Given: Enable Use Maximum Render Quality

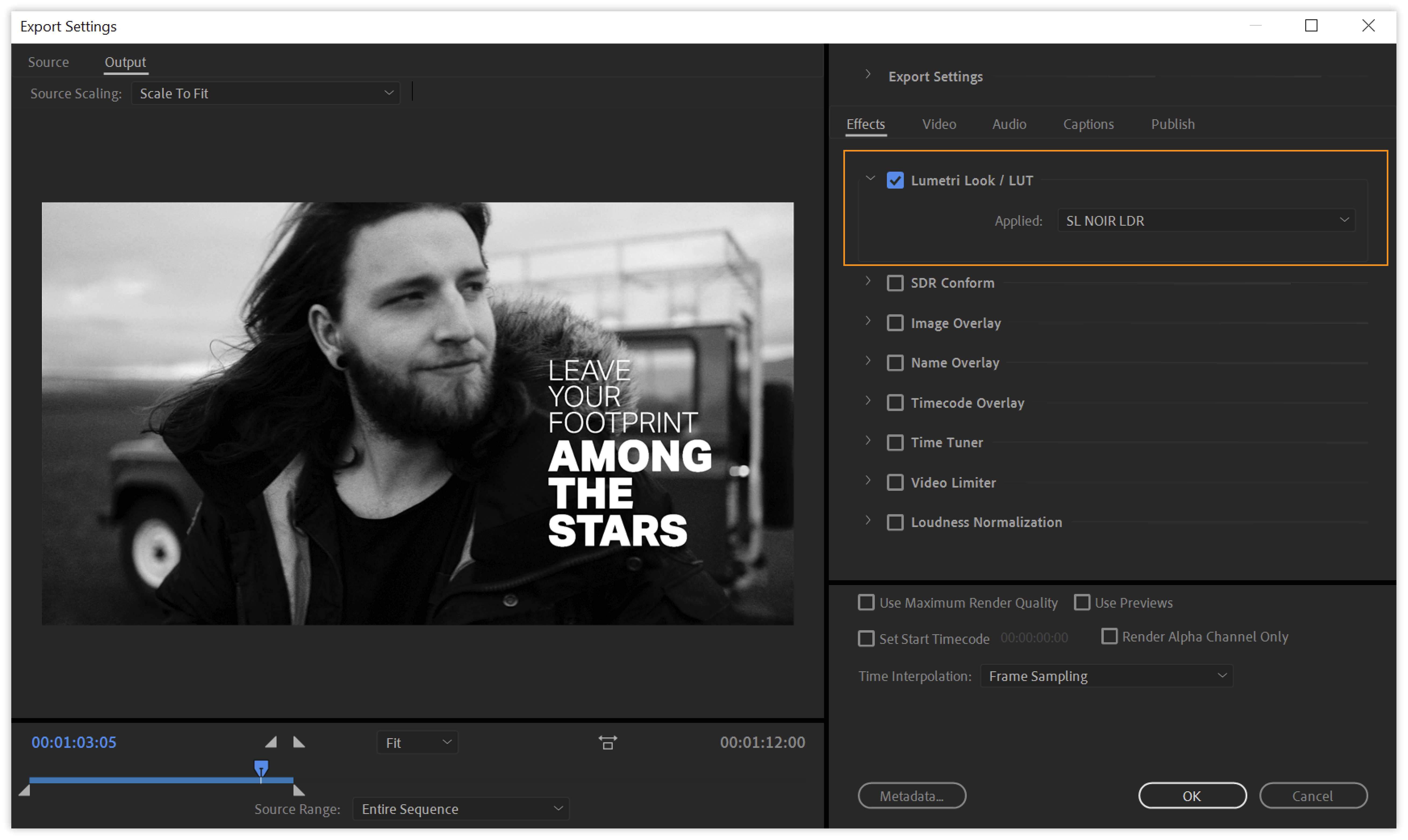Looking at the screenshot, I should [x=866, y=602].
